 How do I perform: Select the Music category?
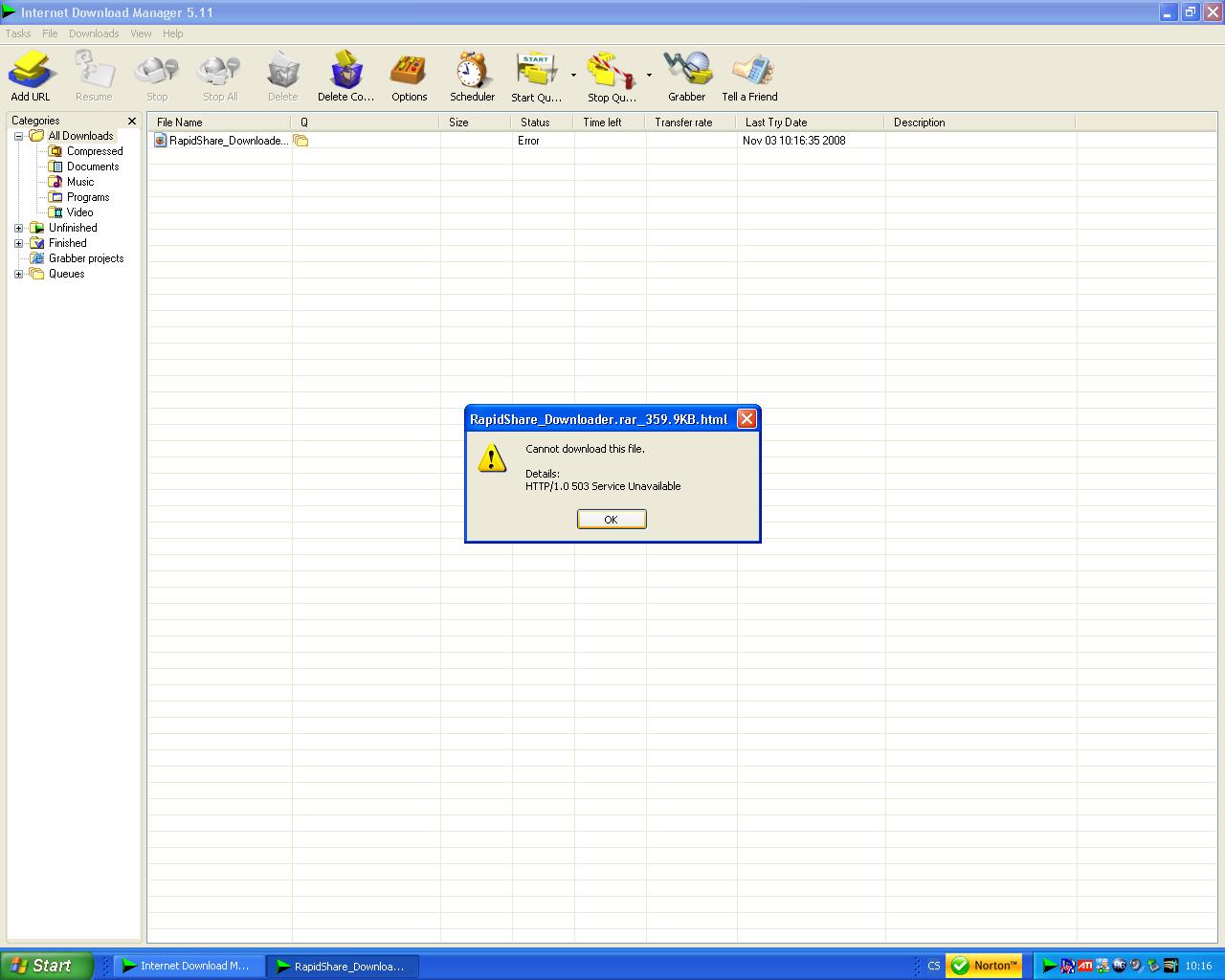80,182
